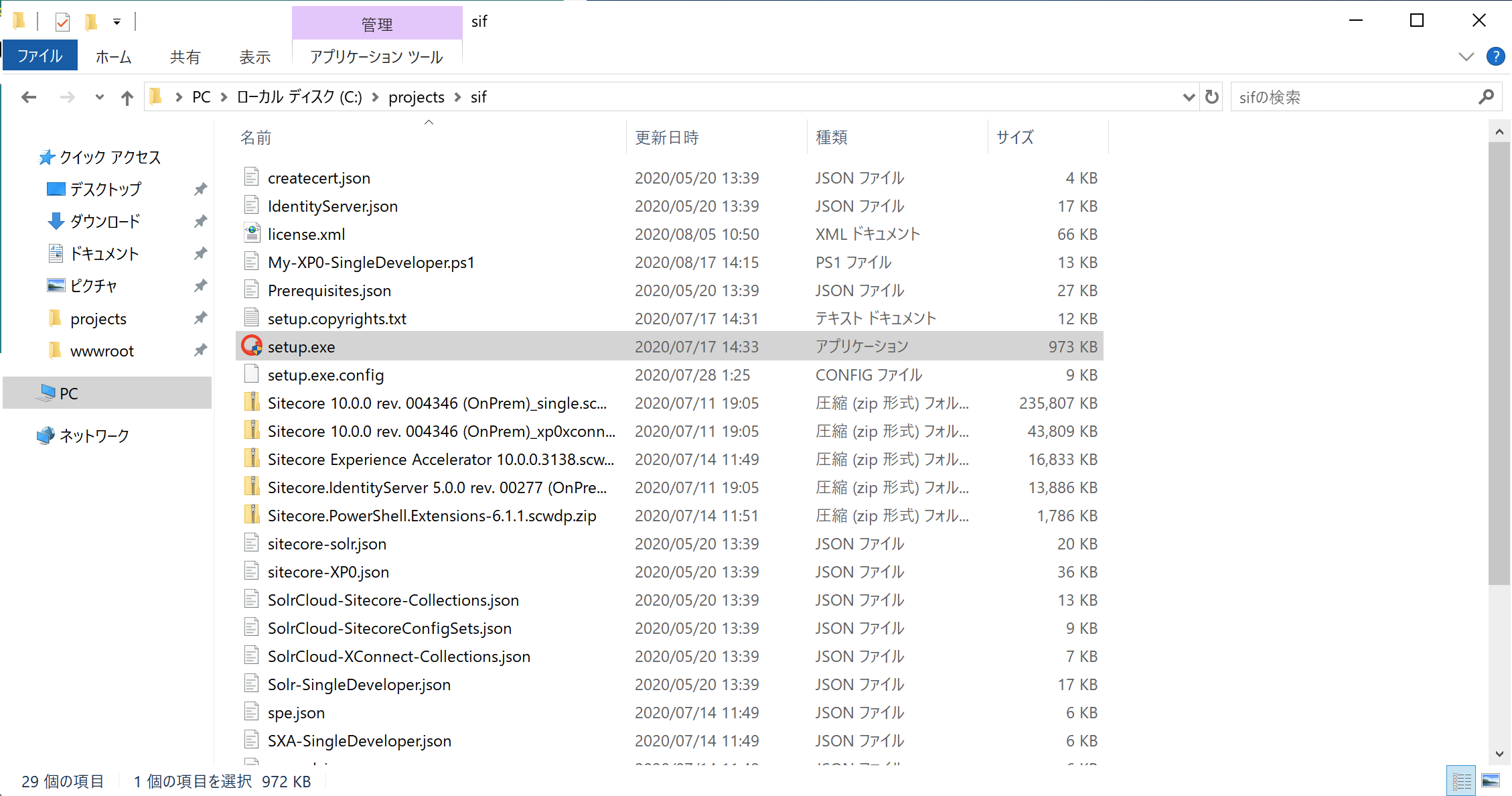Switch to large icons view layout
Screen dimensions: 1512x796
(x=1491, y=781)
